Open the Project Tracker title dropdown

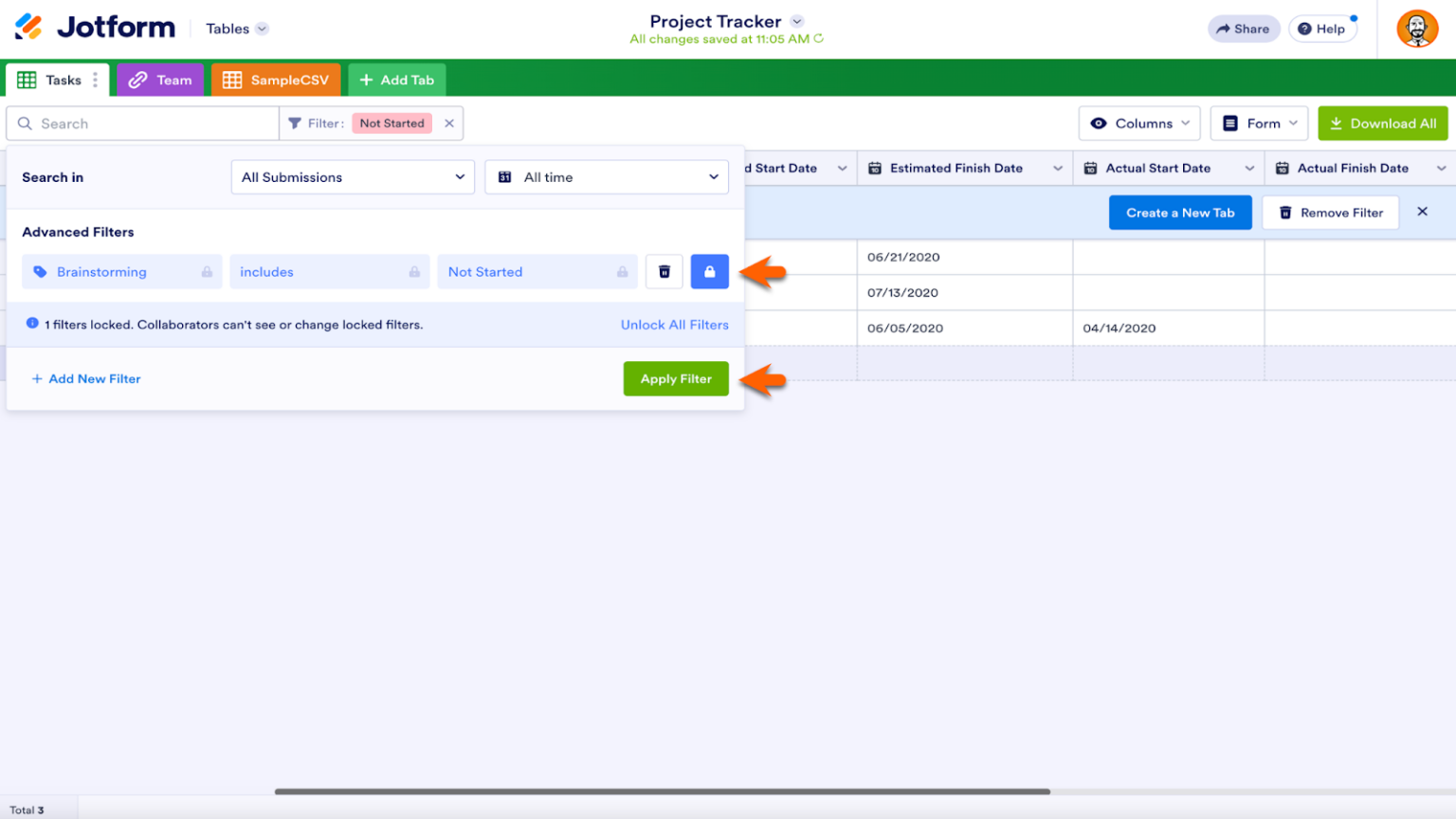point(796,21)
